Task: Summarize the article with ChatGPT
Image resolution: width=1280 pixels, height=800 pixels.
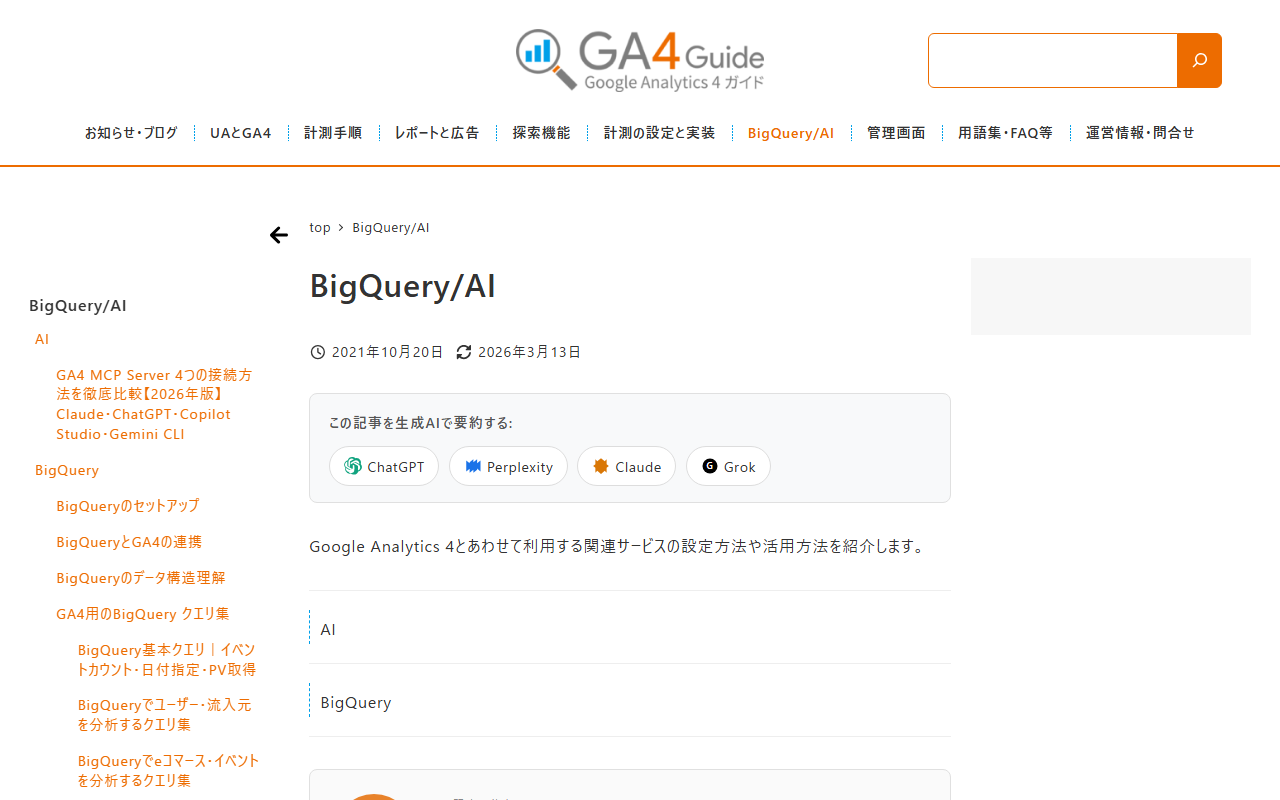Action: 384,466
